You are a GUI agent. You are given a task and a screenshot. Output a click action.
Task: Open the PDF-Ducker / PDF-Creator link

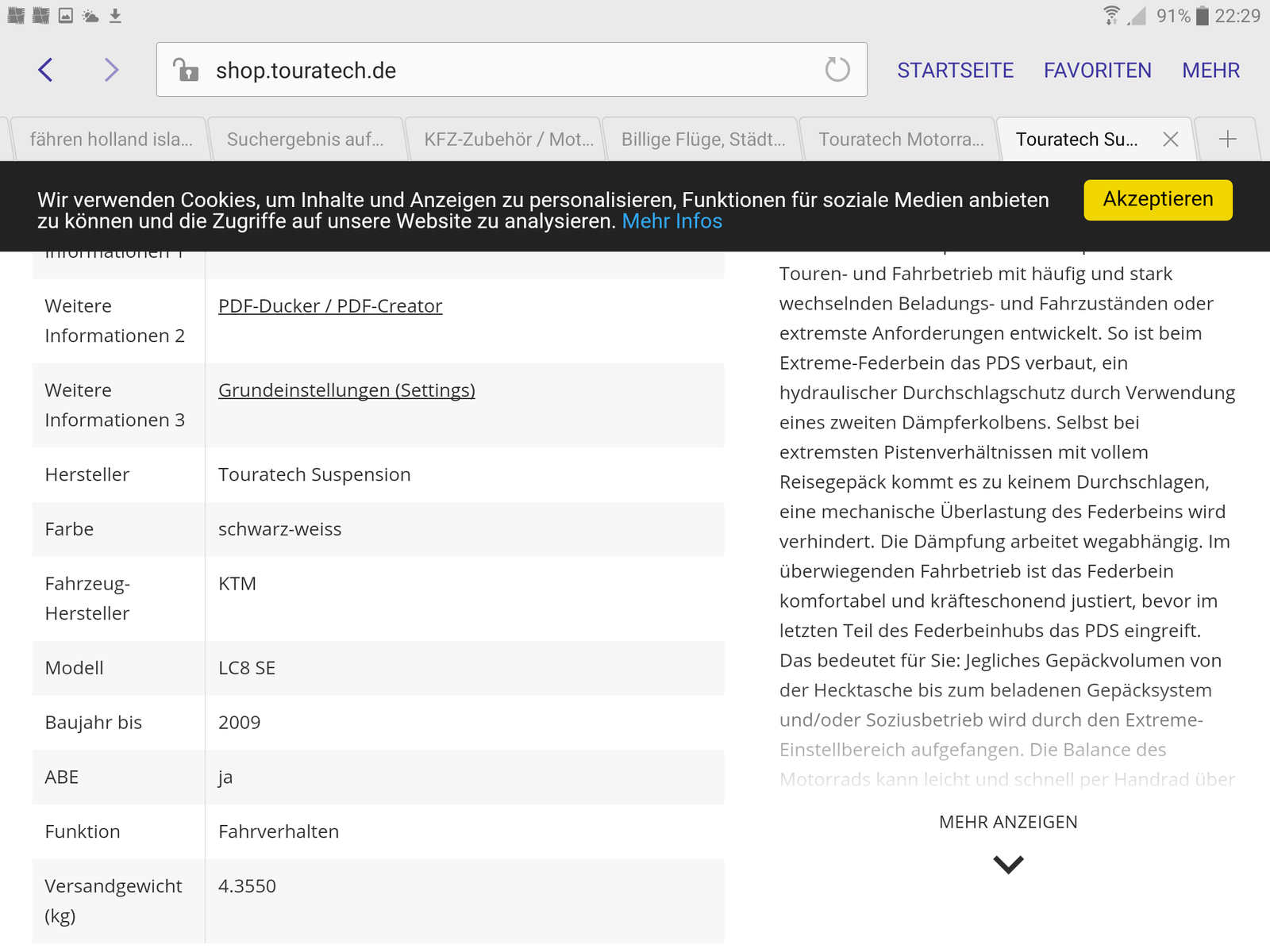(x=330, y=306)
